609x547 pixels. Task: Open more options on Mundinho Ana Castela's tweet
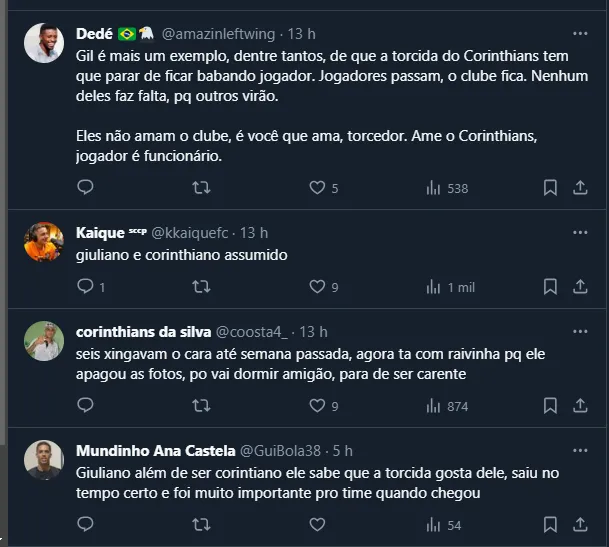[x=580, y=451]
